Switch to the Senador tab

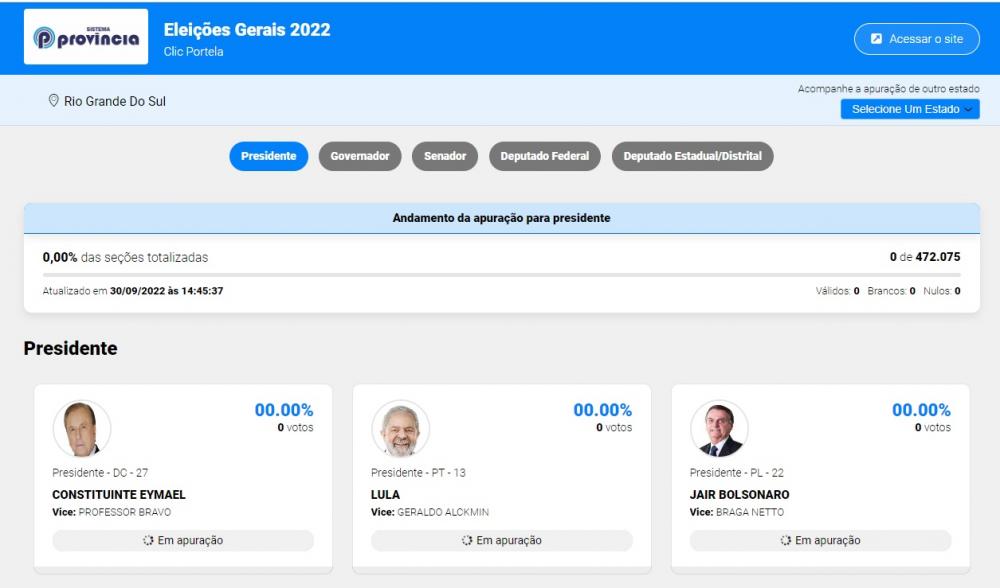pyautogui.click(x=445, y=156)
